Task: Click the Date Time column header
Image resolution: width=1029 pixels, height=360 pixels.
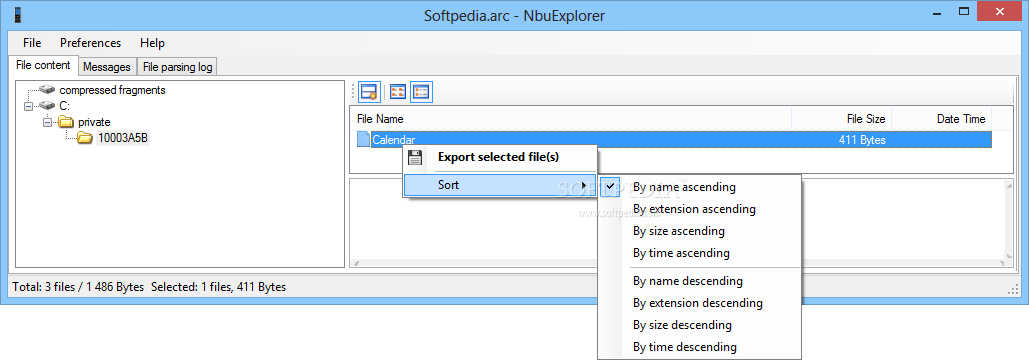Action: (942, 119)
